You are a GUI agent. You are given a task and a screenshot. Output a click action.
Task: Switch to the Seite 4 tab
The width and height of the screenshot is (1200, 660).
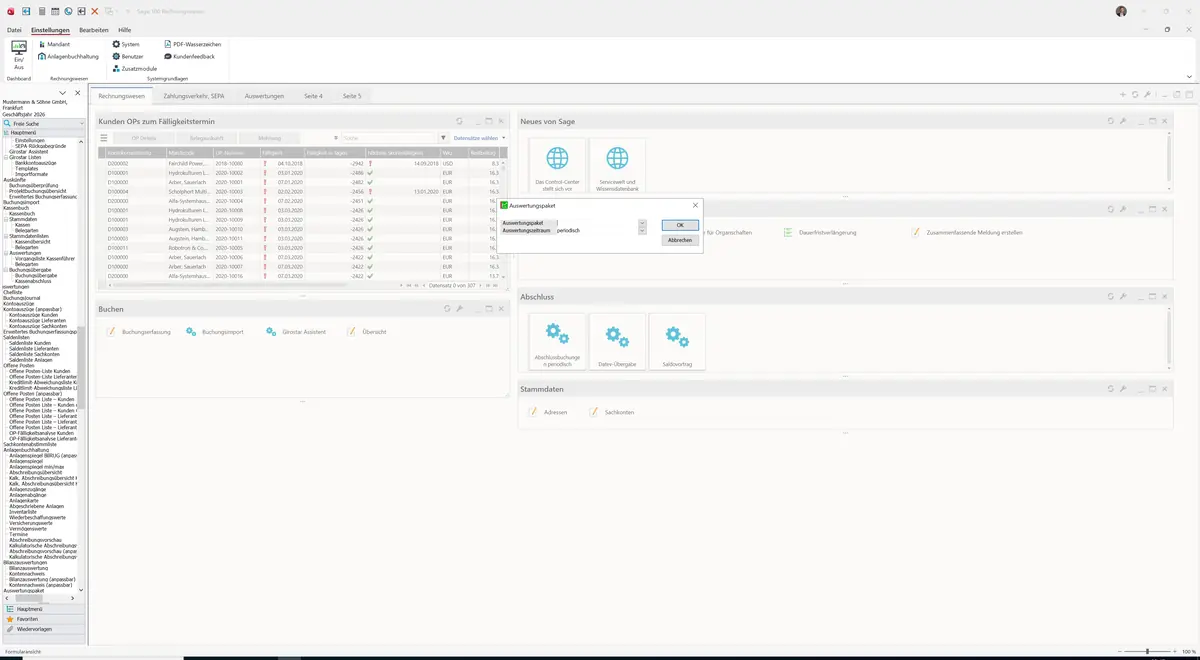pos(314,96)
